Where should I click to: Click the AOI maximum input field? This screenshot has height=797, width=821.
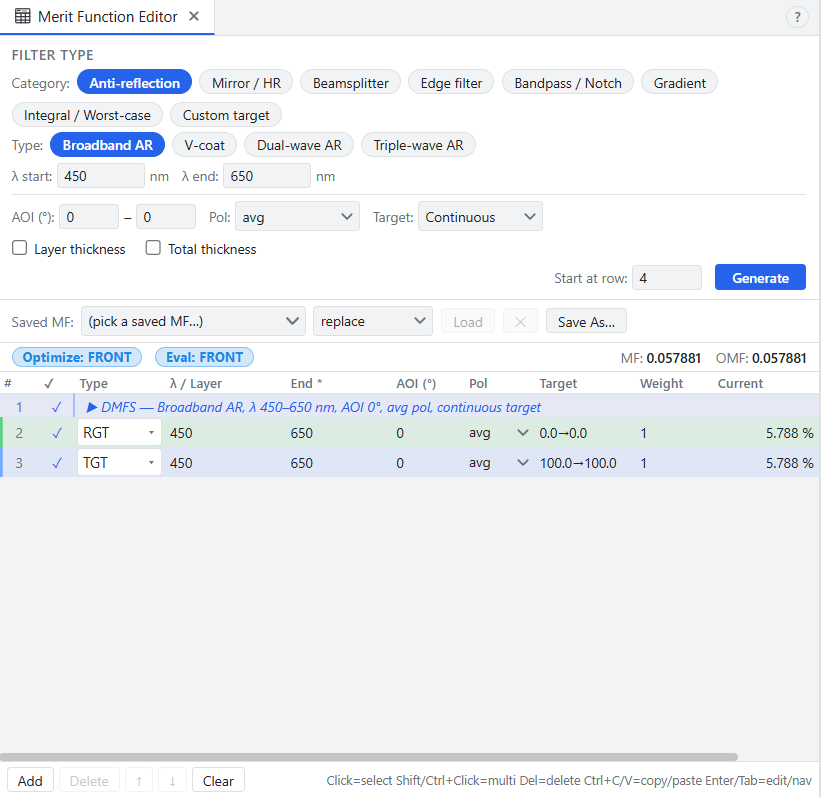pos(165,216)
